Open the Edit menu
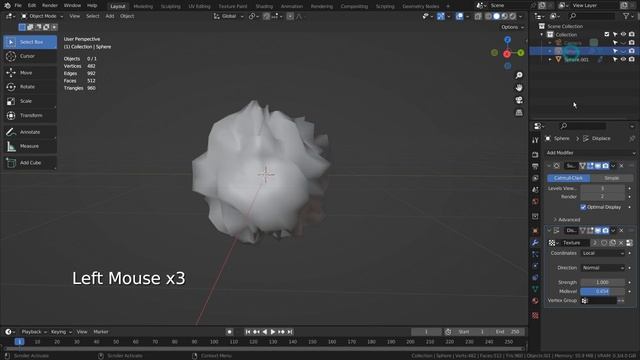Viewport: 640px width, 360px height. [31, 6]
